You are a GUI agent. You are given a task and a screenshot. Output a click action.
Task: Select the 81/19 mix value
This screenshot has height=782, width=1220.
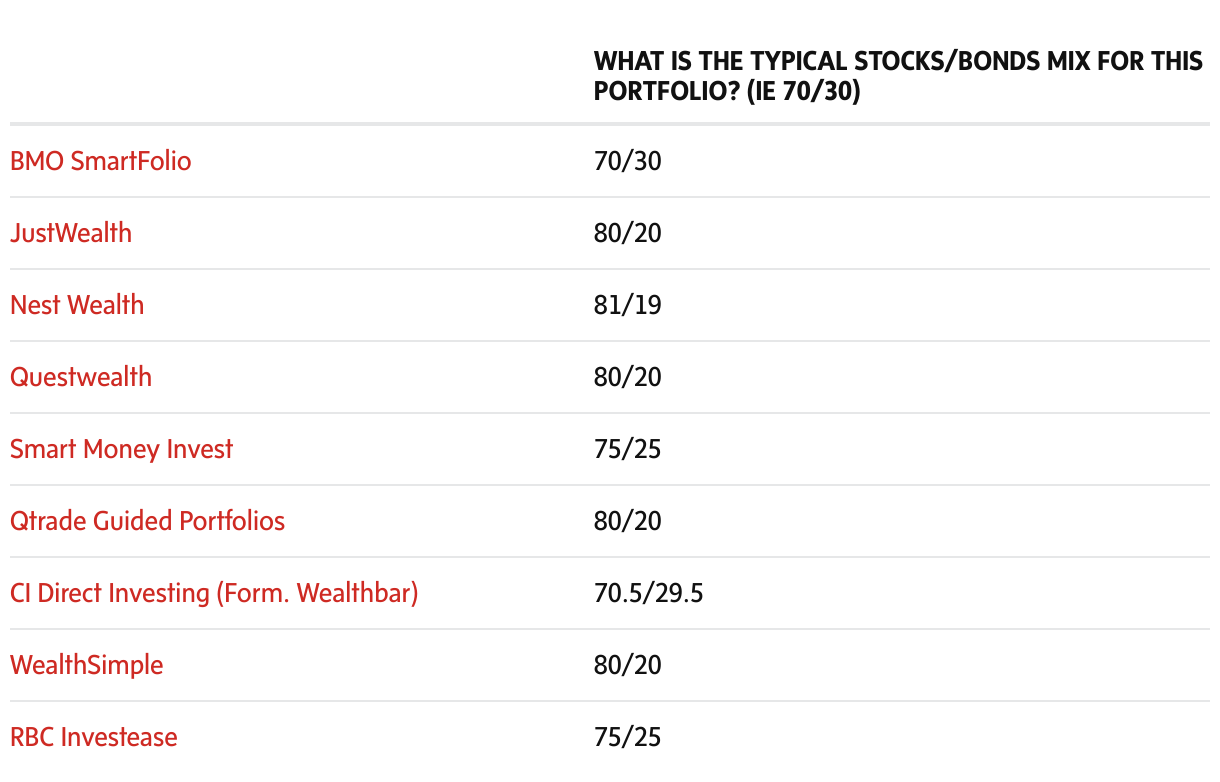coord(627,305)
